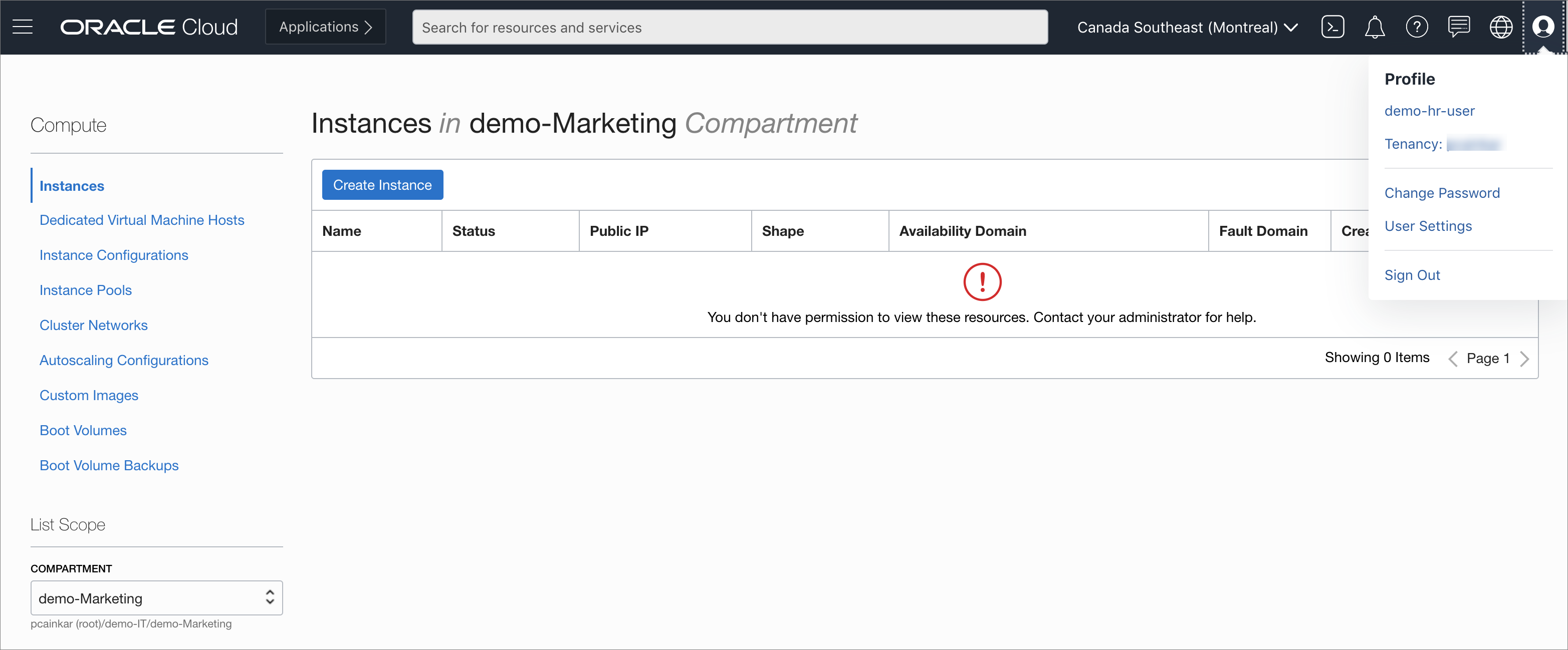Screen dimensions: 1568x650
Task: Open User Settings from profile menu
Action: [x=1427, y=226]
